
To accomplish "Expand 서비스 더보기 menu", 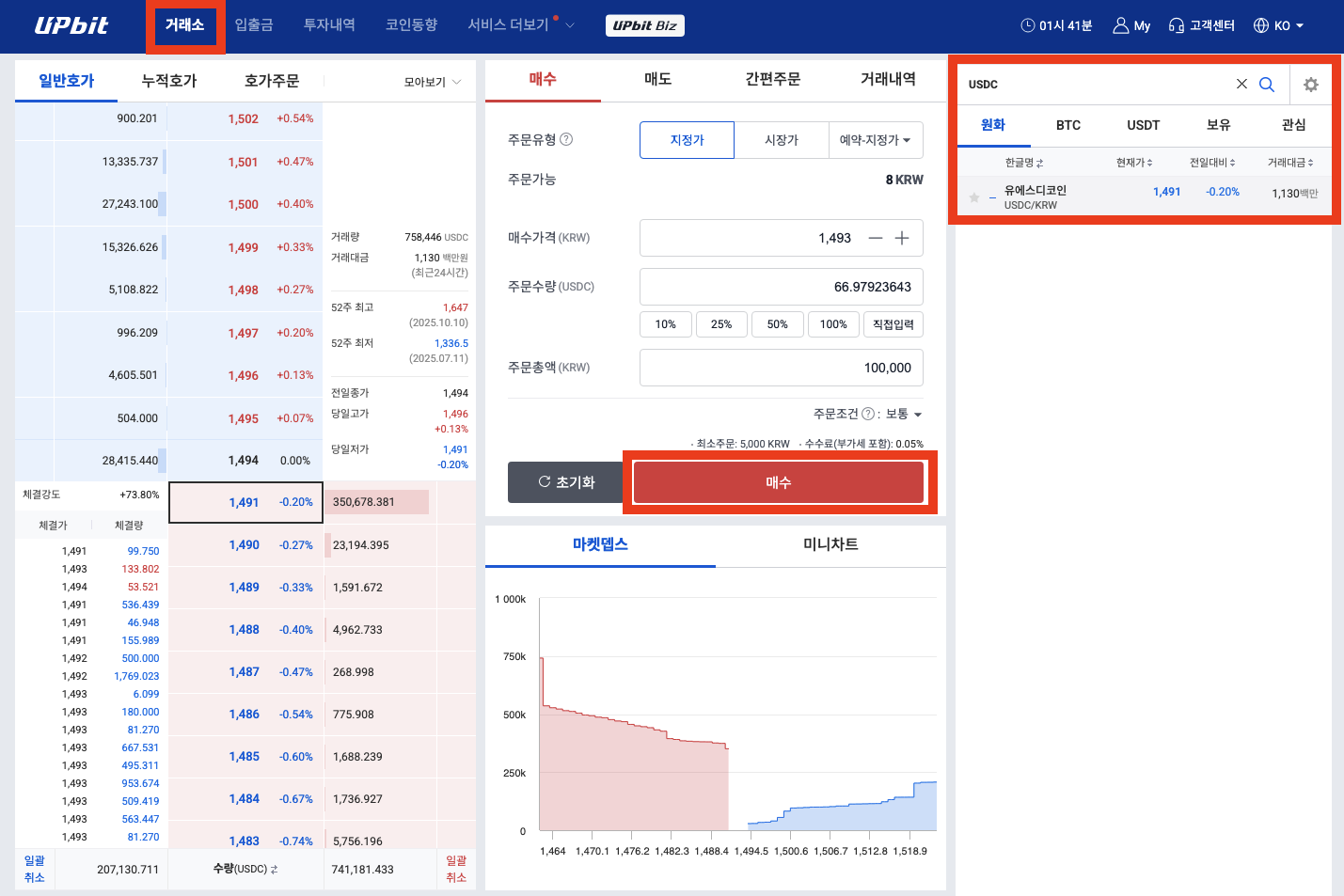I will tap(521, 24).
